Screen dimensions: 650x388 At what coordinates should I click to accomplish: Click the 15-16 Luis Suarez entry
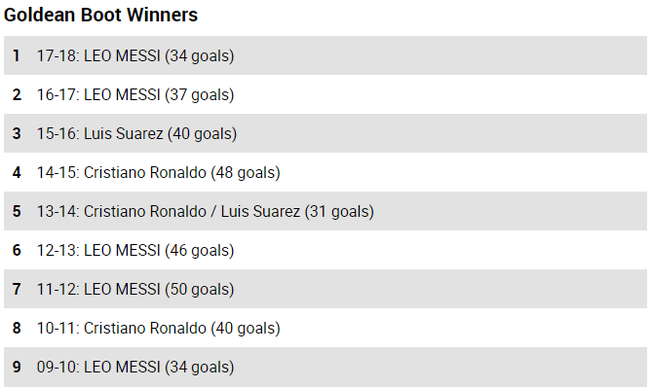[x=325, y=133]
